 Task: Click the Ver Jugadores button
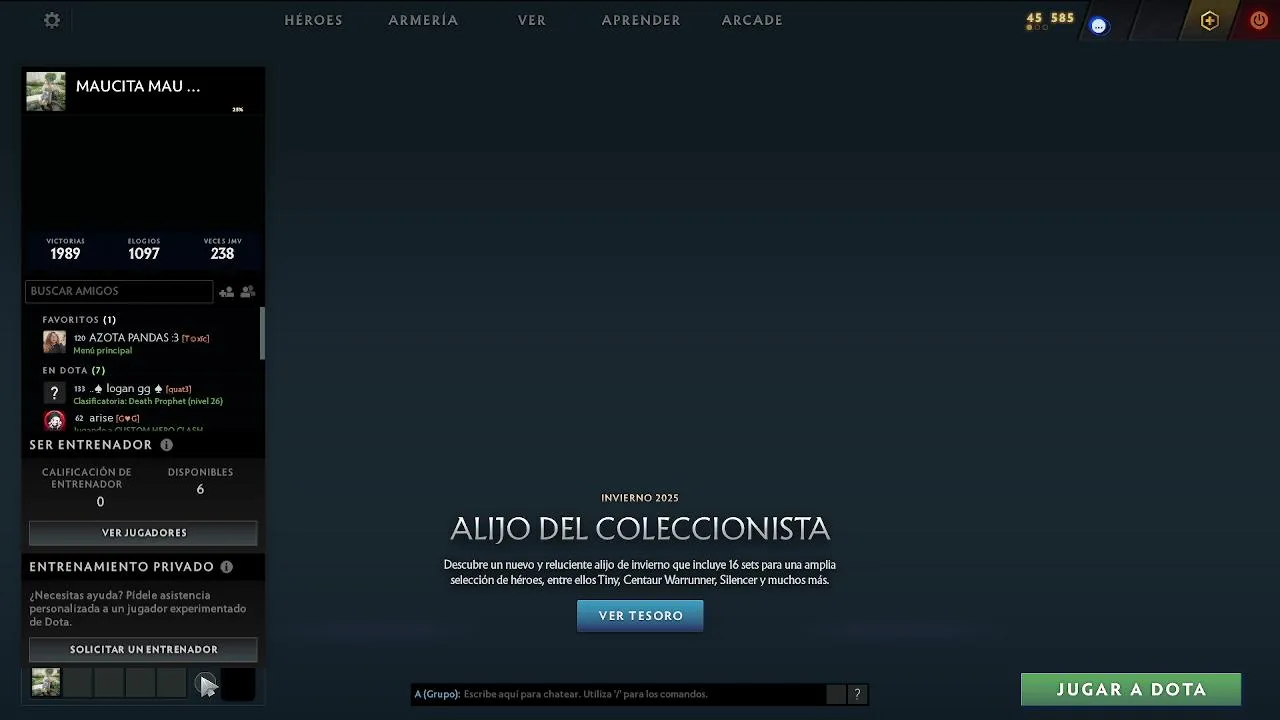pyautogui.click(x=143, y=533)
